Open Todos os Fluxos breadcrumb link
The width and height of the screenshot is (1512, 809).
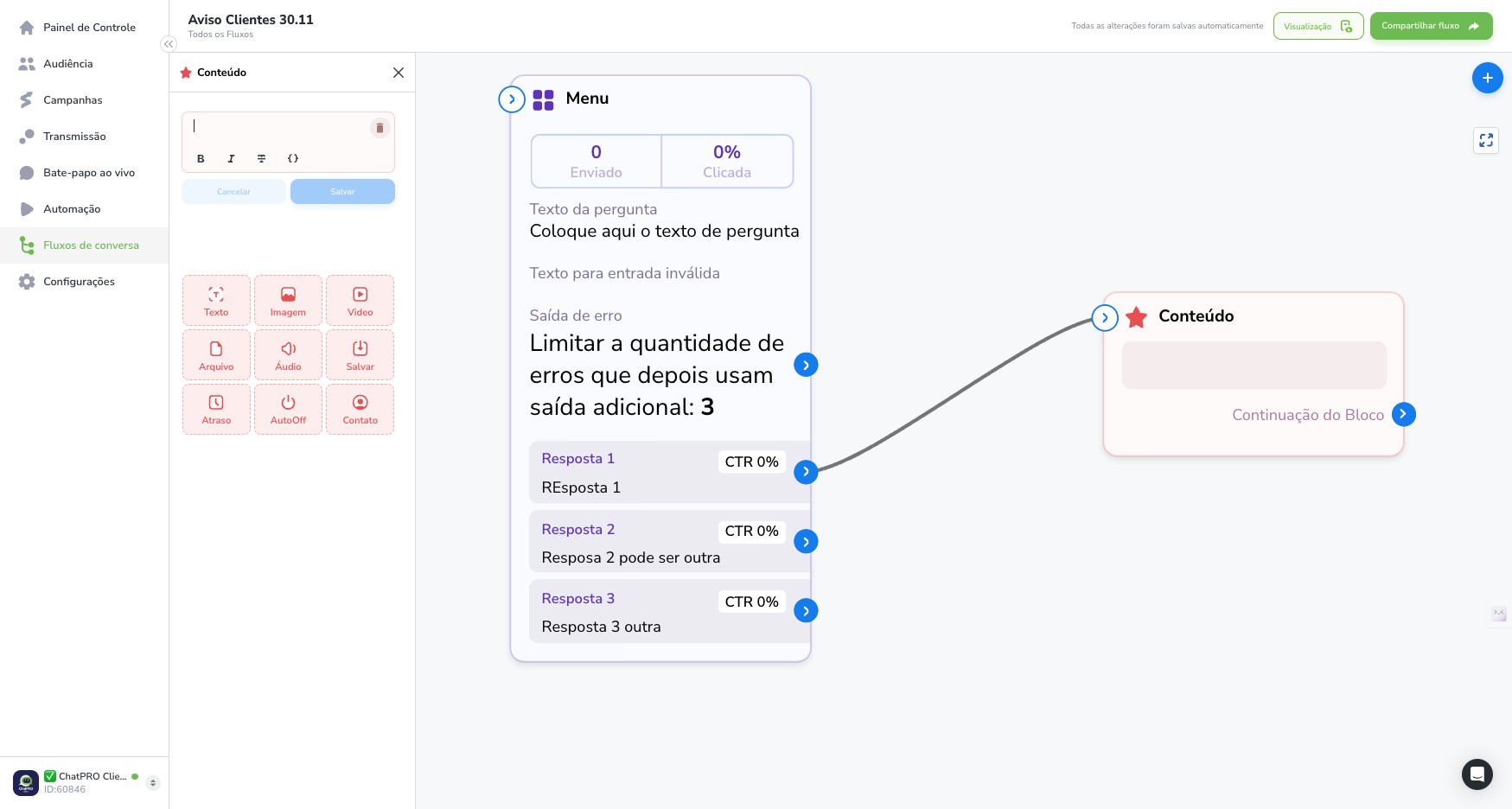(220, 35)
